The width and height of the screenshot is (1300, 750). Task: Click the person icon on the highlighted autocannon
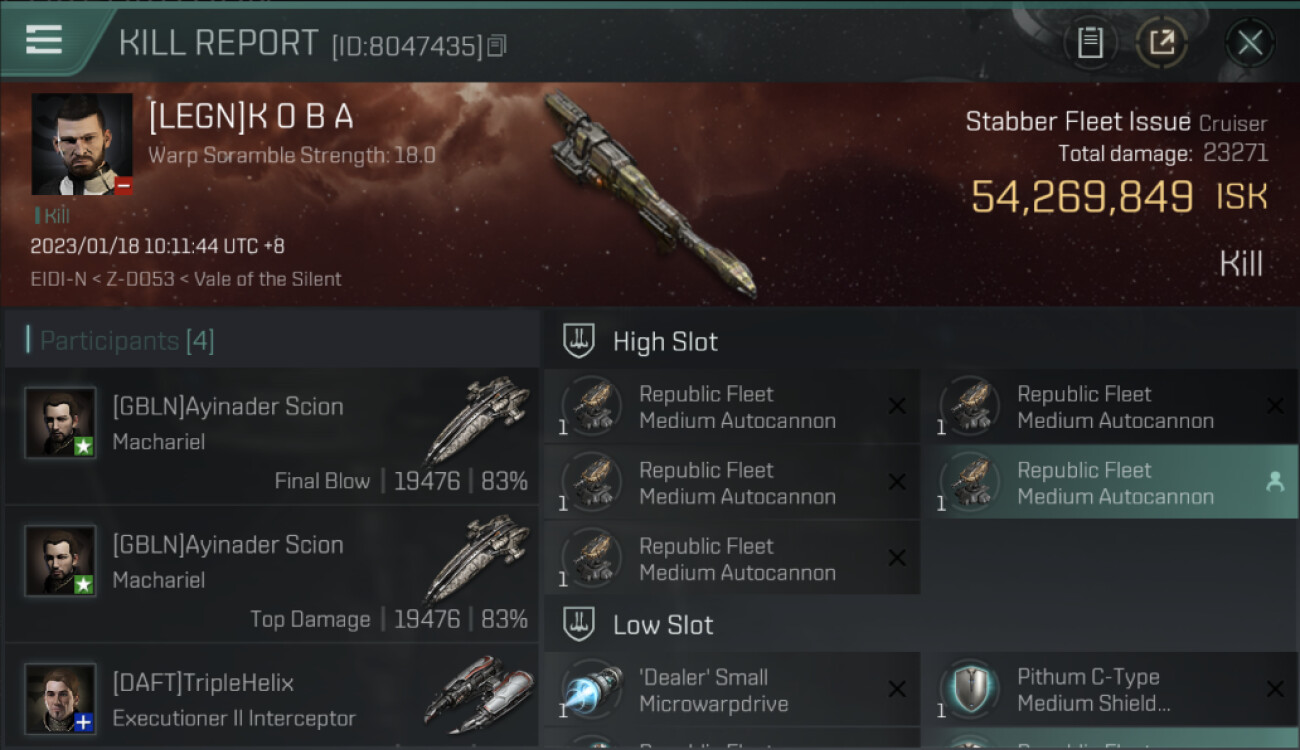click(x=1274, y=482)
